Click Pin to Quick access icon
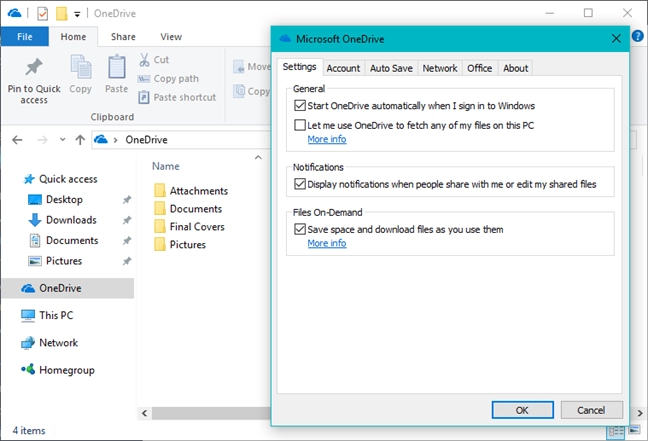Viewport: 648px width, 441px height. coord(34,67)
